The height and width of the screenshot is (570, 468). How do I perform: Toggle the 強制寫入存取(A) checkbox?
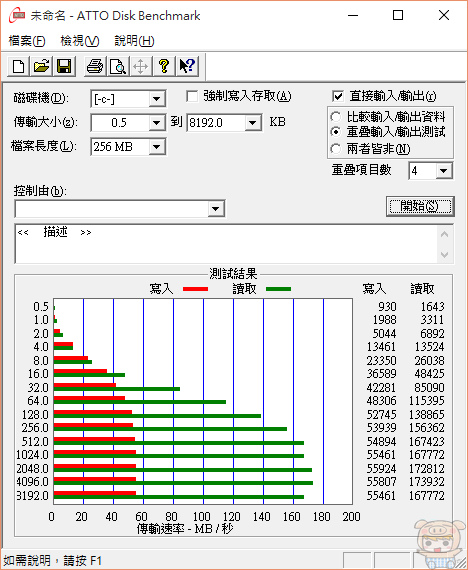click(192, 96)
